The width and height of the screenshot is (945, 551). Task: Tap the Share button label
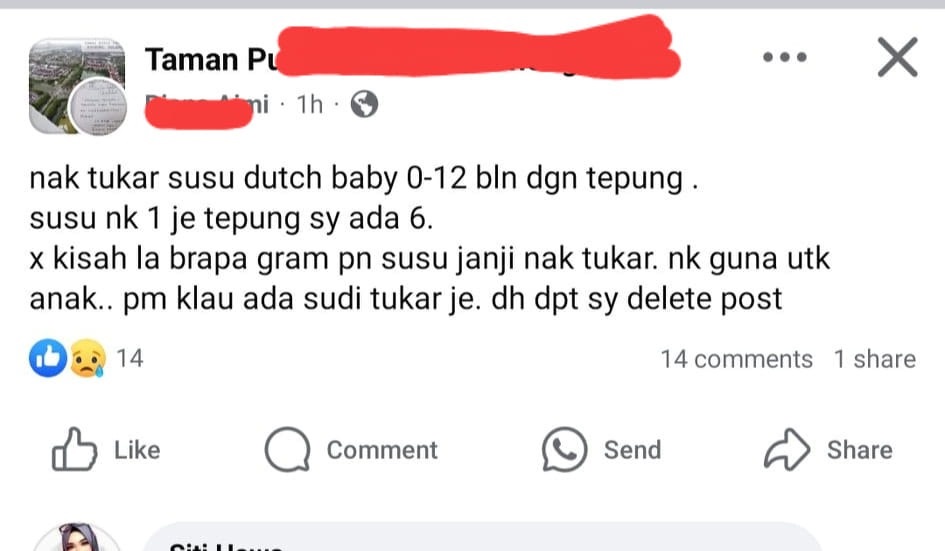[860, 450]
